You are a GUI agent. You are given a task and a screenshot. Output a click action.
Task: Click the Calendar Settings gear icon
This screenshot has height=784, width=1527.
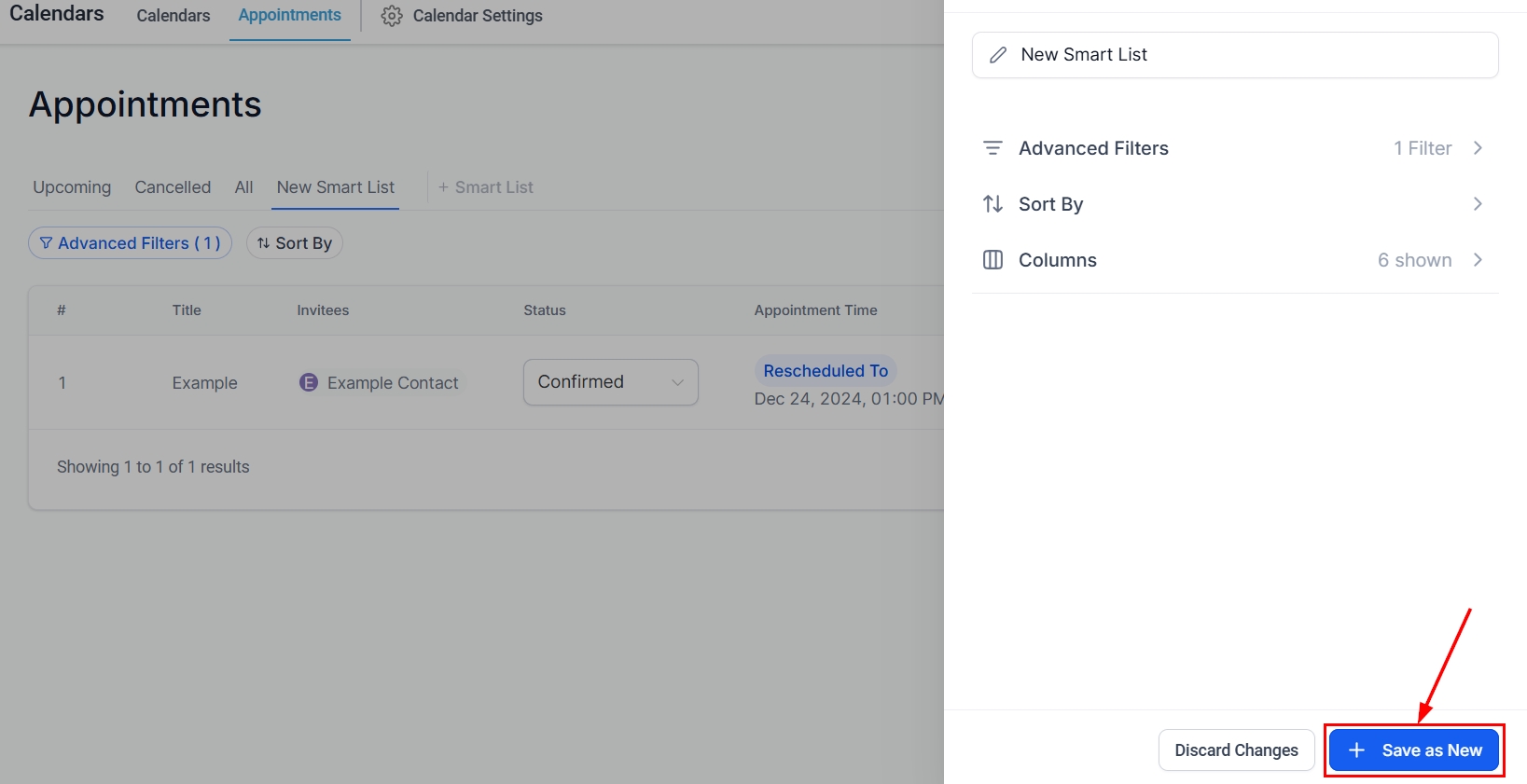point(392,16)
